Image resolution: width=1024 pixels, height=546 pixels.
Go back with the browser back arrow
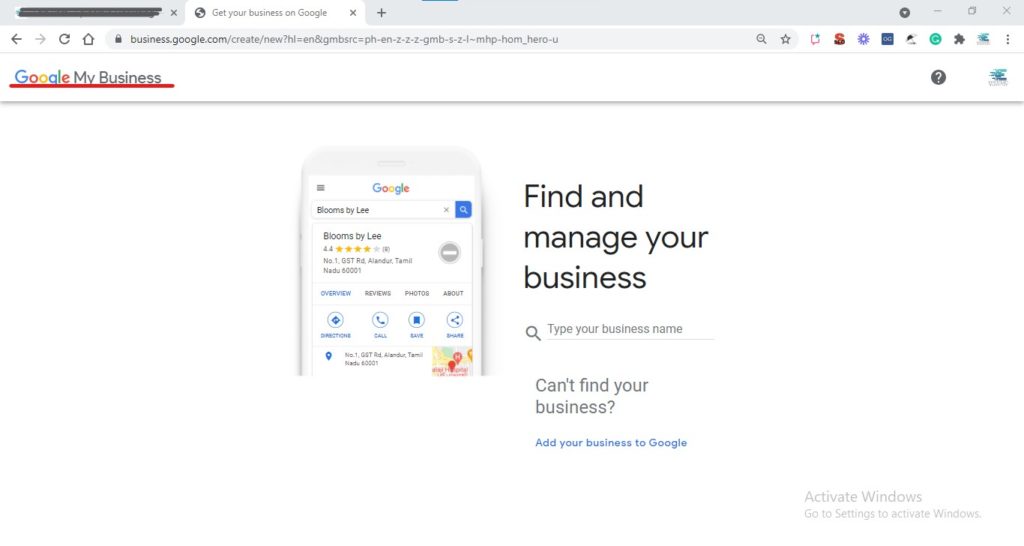tap(16, 39)
